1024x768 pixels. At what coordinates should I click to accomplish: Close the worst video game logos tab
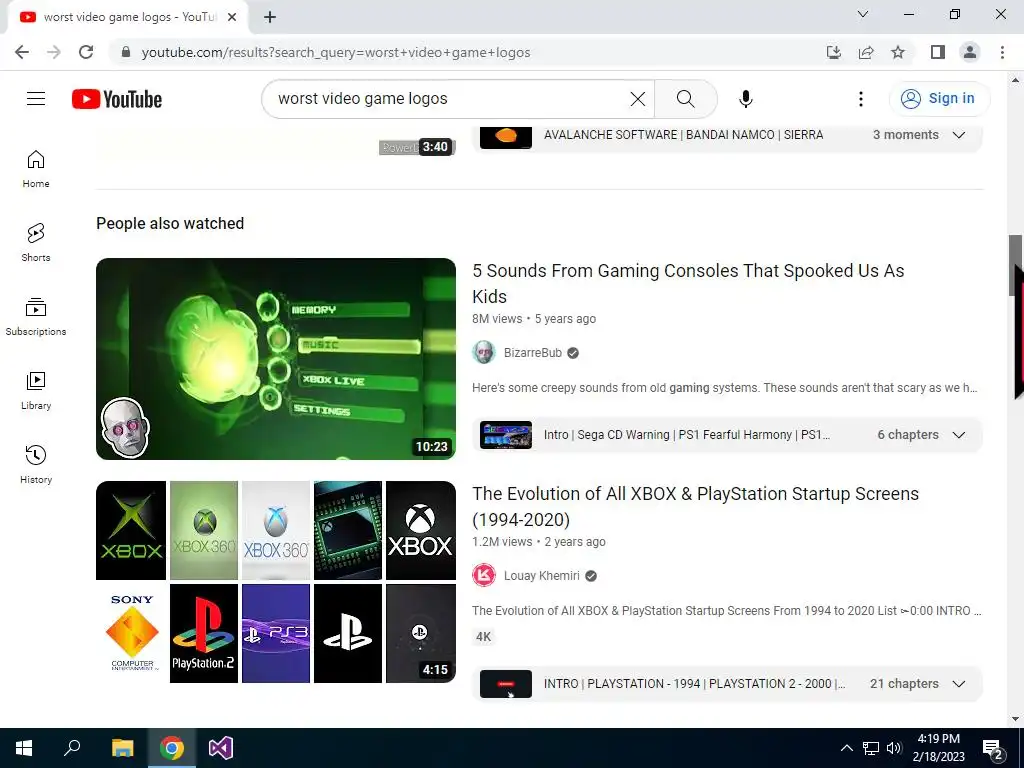[x=232, y=17]
